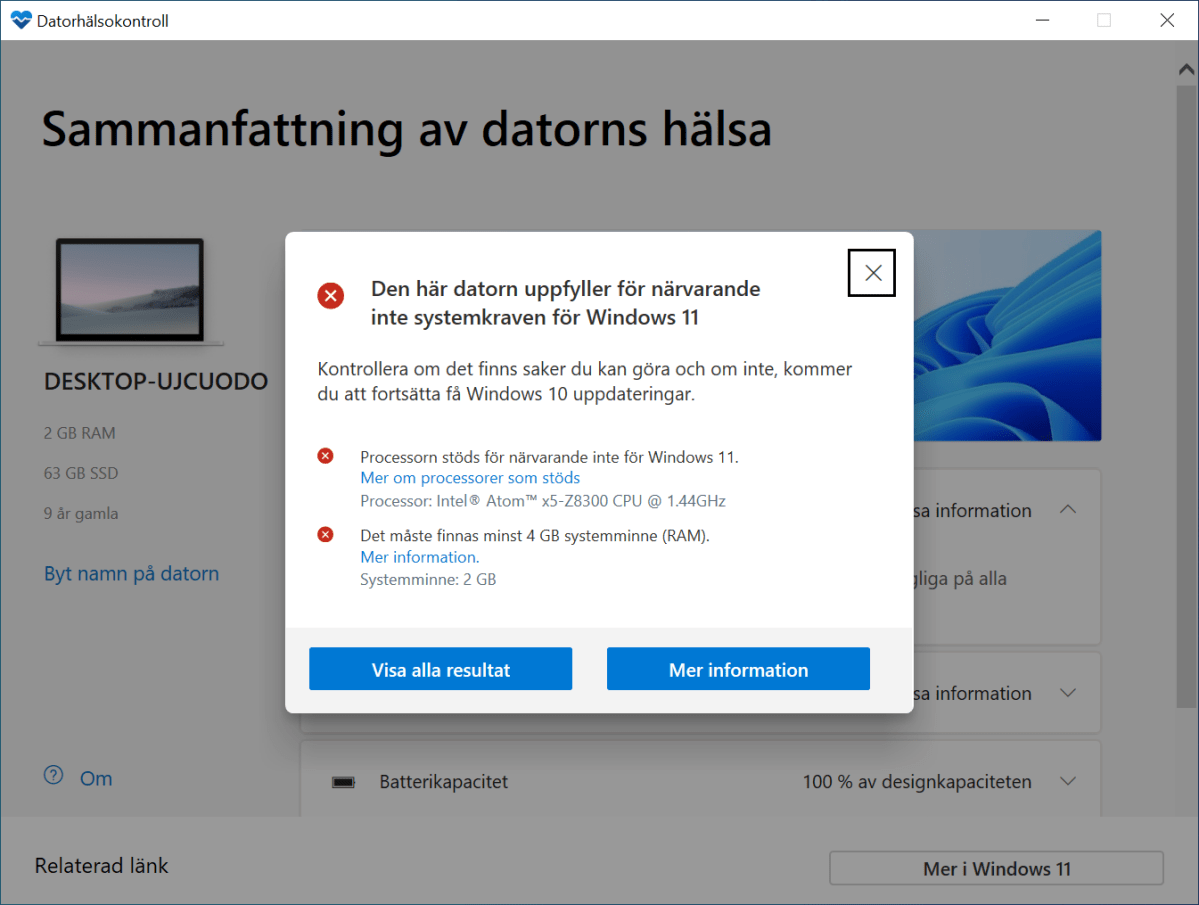Click the Visa alla resultat button
This screenshot has width=1199, height=905.
click(440, 669)
